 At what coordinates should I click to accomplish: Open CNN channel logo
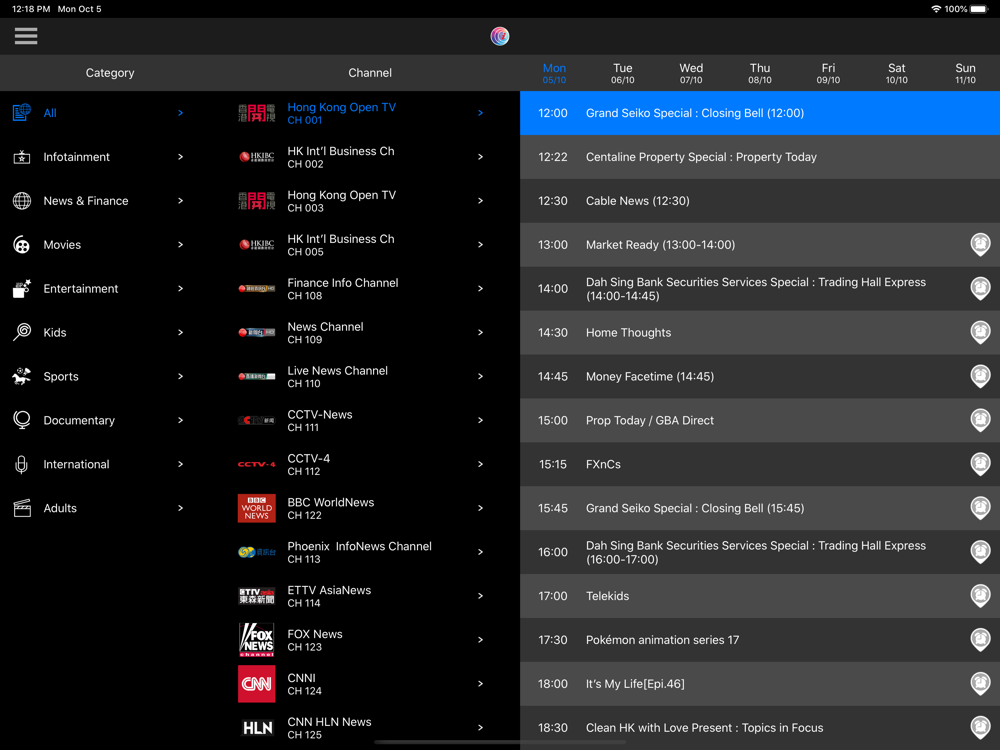point(256,684)
